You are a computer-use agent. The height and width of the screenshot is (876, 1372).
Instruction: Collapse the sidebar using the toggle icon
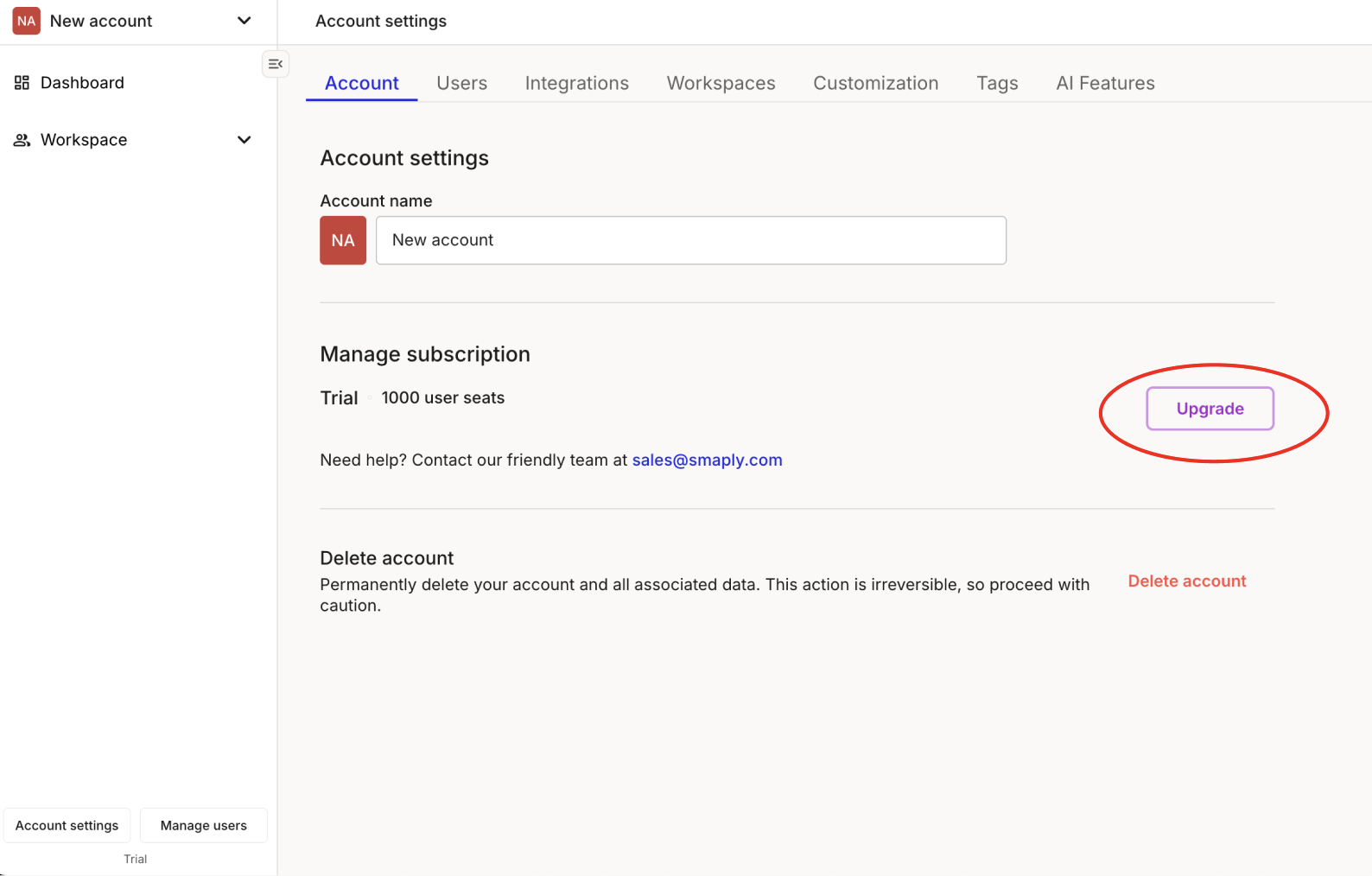click(x=276, y=64)
